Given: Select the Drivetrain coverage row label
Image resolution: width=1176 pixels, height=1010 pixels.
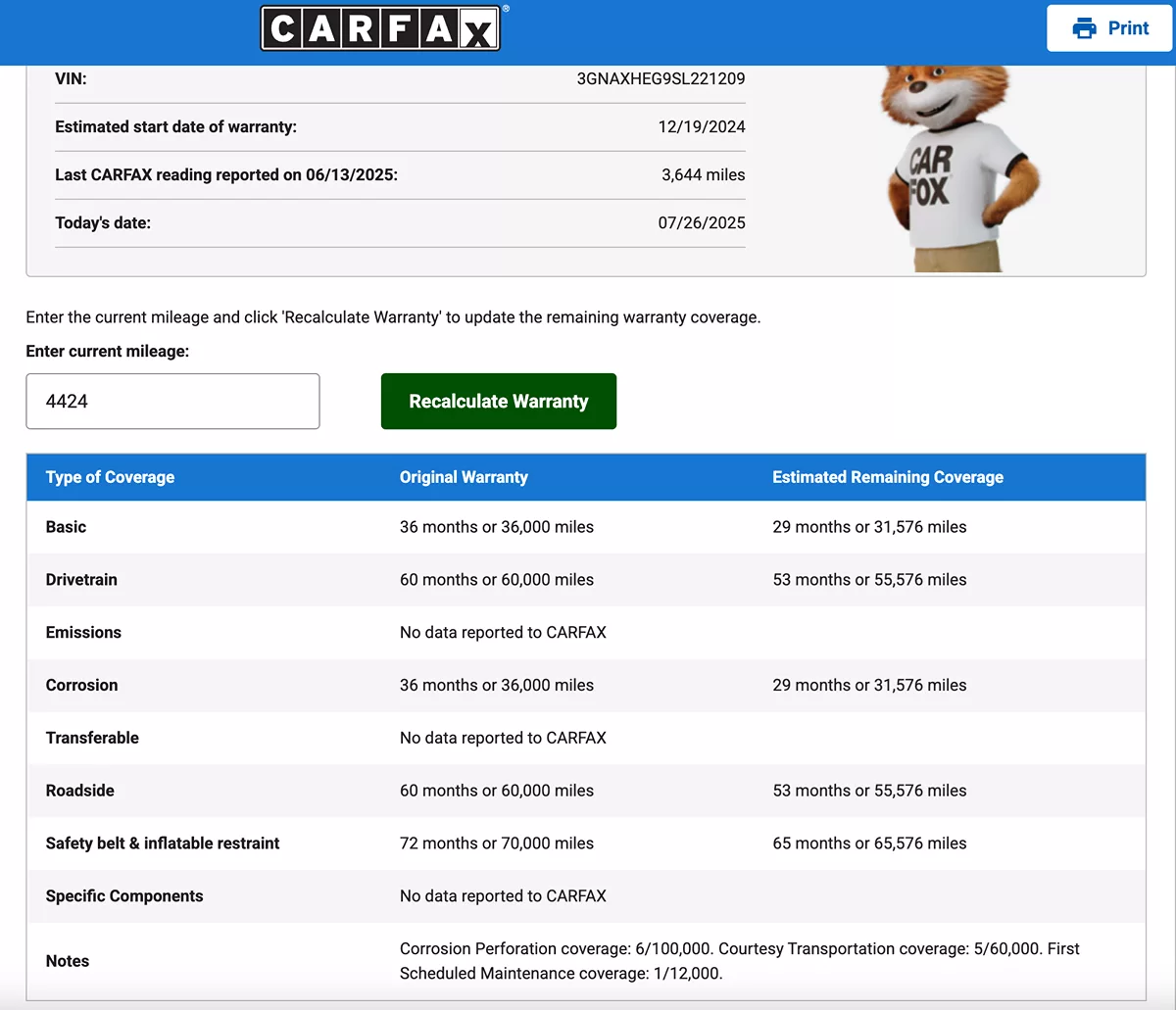Looking at the screenshot, I should point(81,580).
